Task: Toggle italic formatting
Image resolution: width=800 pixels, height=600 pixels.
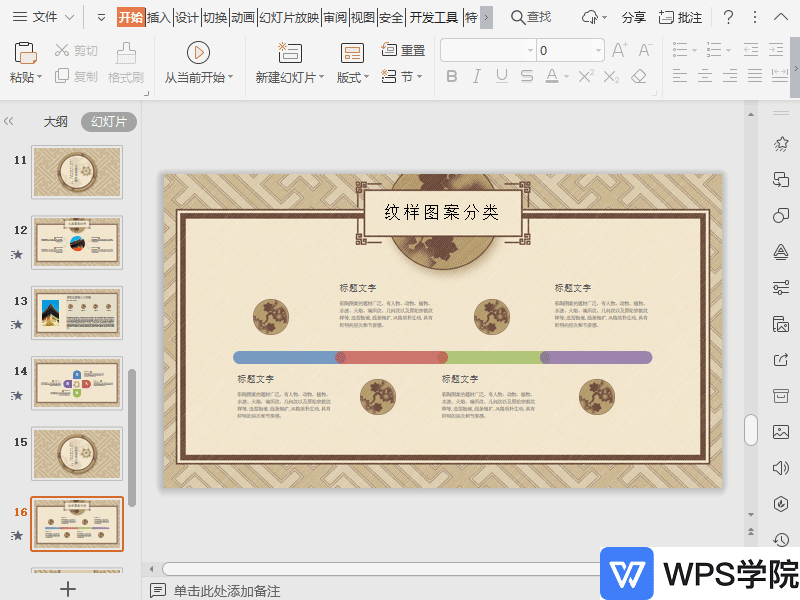Action: (477, 76)
